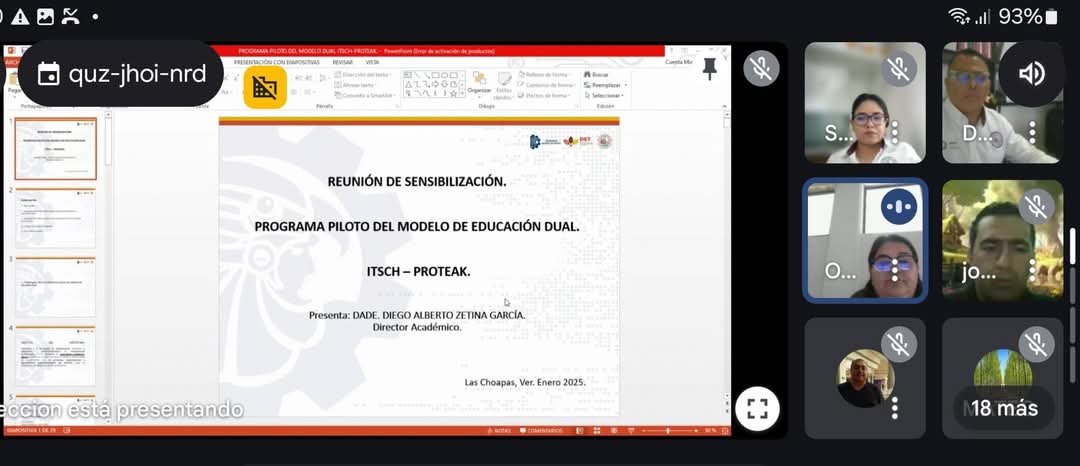The image size is (1080, 466).
Task: Tap the yellow captions-off icon
Action: [x=265, y=88]
